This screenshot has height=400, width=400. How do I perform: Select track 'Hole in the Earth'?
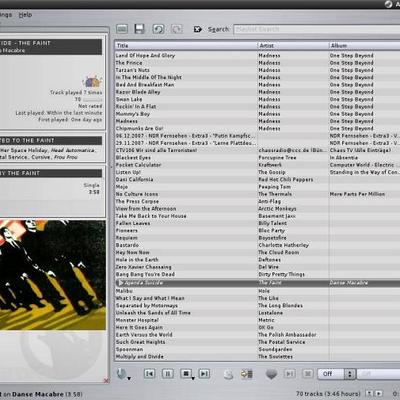137,260
